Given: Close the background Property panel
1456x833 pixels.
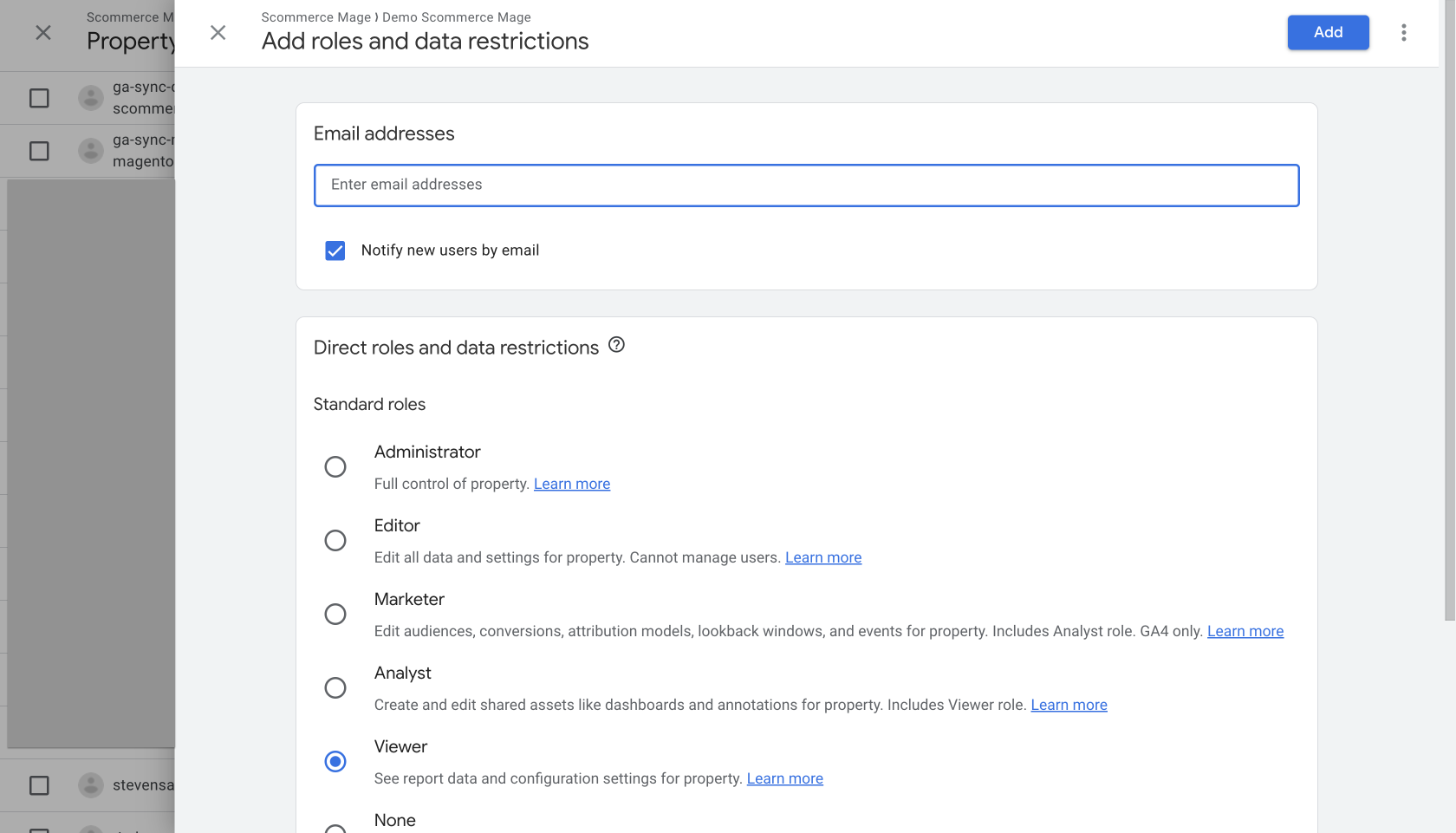Looking at the screenshot, I should (x=42, y=33).
